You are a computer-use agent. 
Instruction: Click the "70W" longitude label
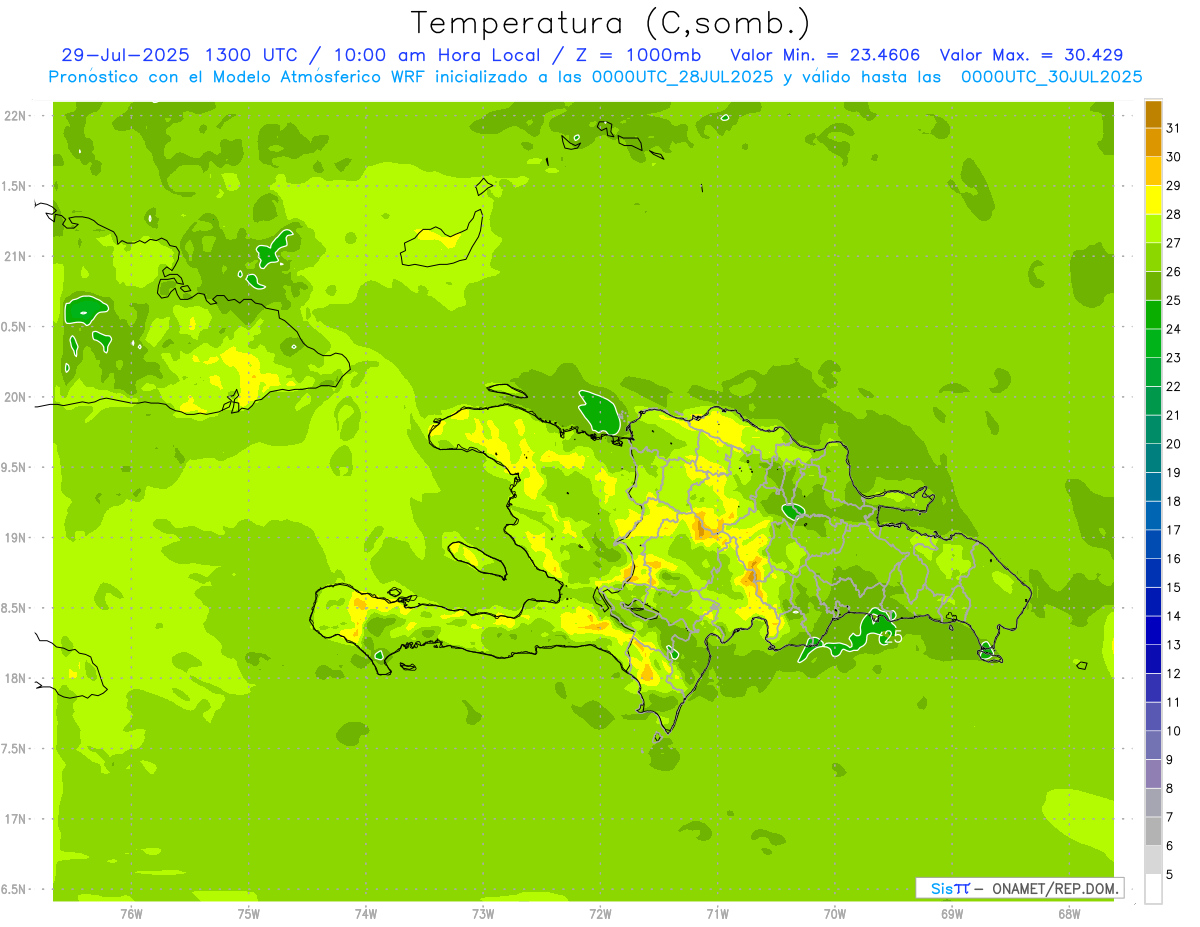pyautogui.click(x=835, y=914)
